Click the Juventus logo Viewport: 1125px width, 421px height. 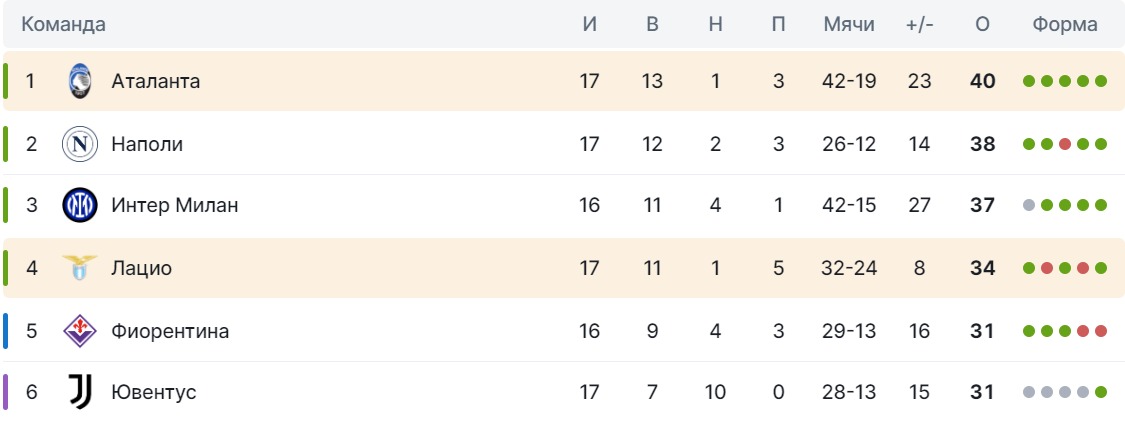click(x=79, y=393)
